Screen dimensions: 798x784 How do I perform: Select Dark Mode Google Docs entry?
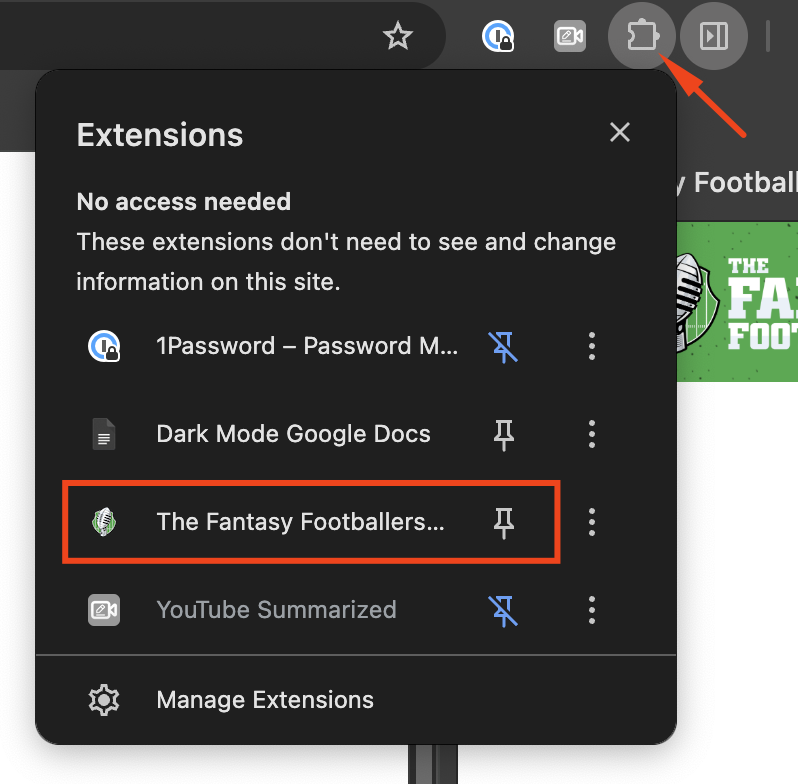coord(276,434)
